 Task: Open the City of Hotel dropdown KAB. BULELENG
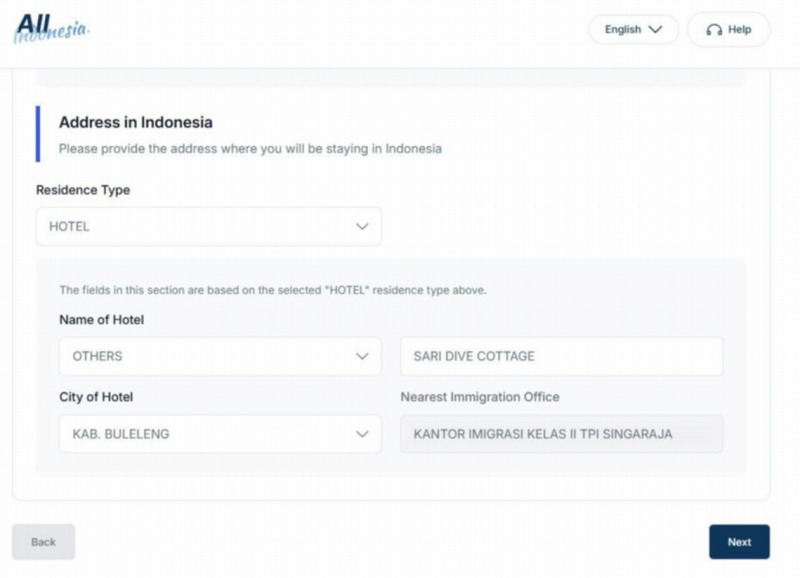220,434
